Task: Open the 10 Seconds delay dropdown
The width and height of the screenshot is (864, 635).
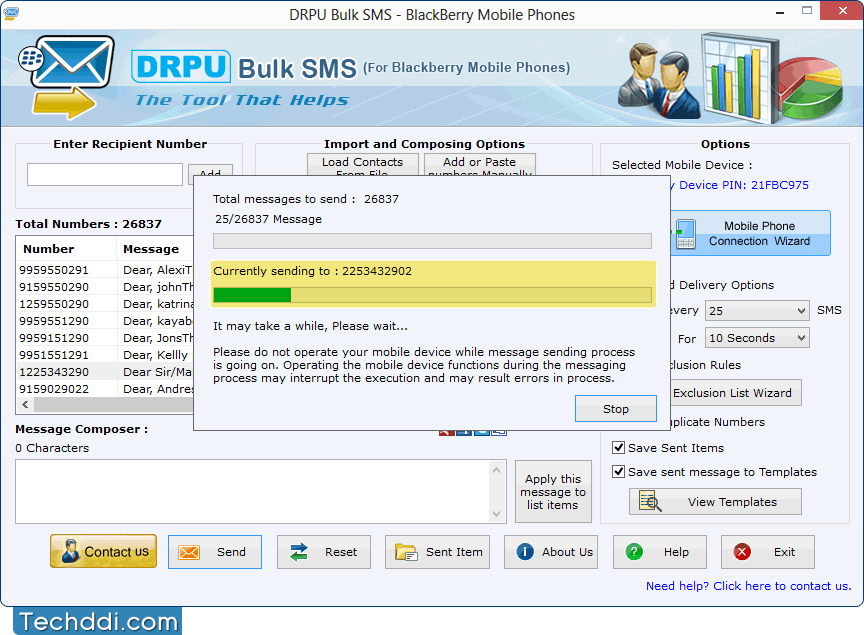Action: tap(757, 338)
